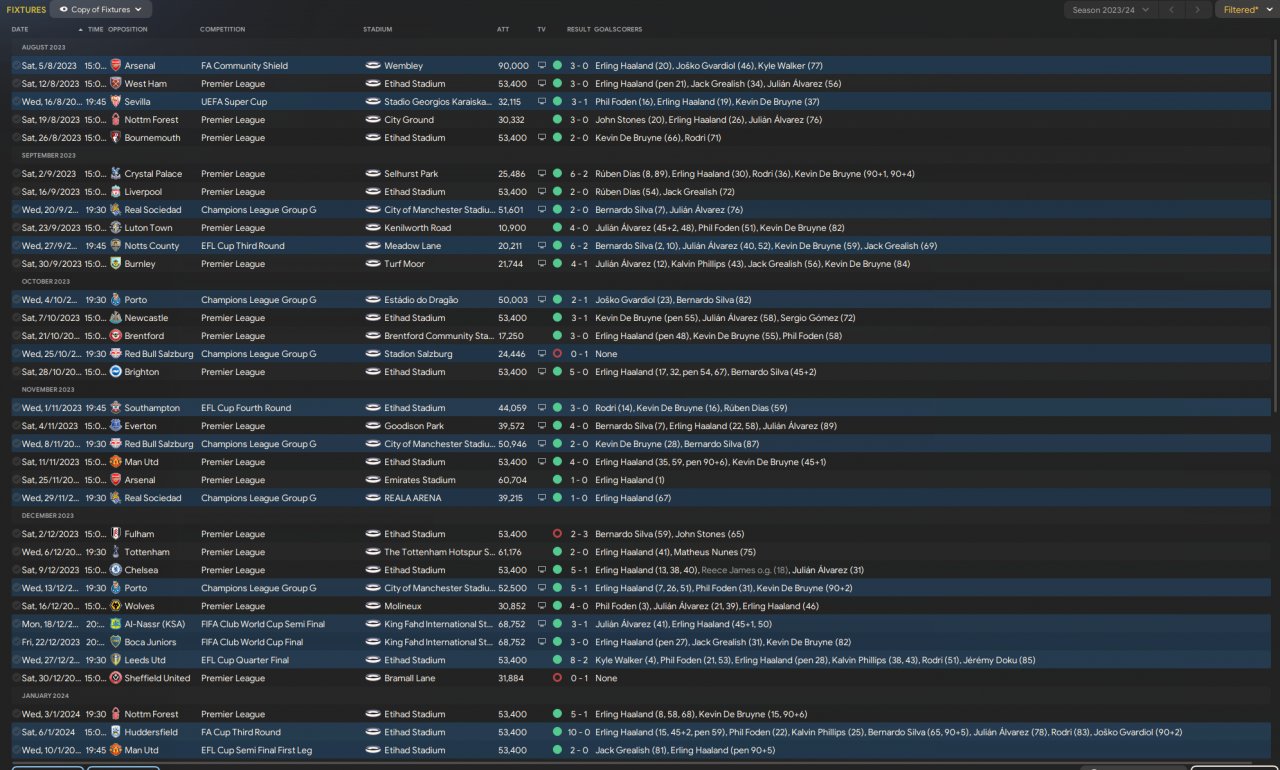
Task: Click the Notts County club crest
Action: (116, 246)
